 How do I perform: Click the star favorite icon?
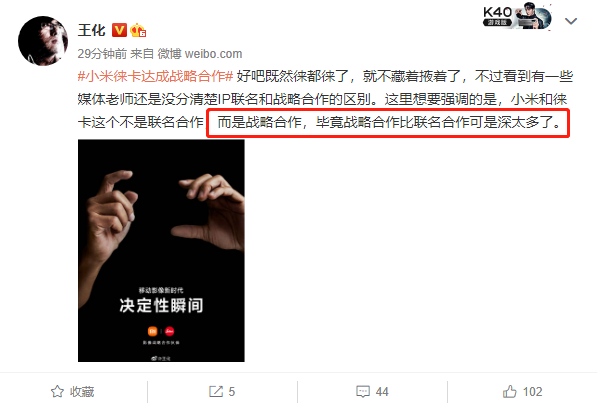(x=57, y=391)
